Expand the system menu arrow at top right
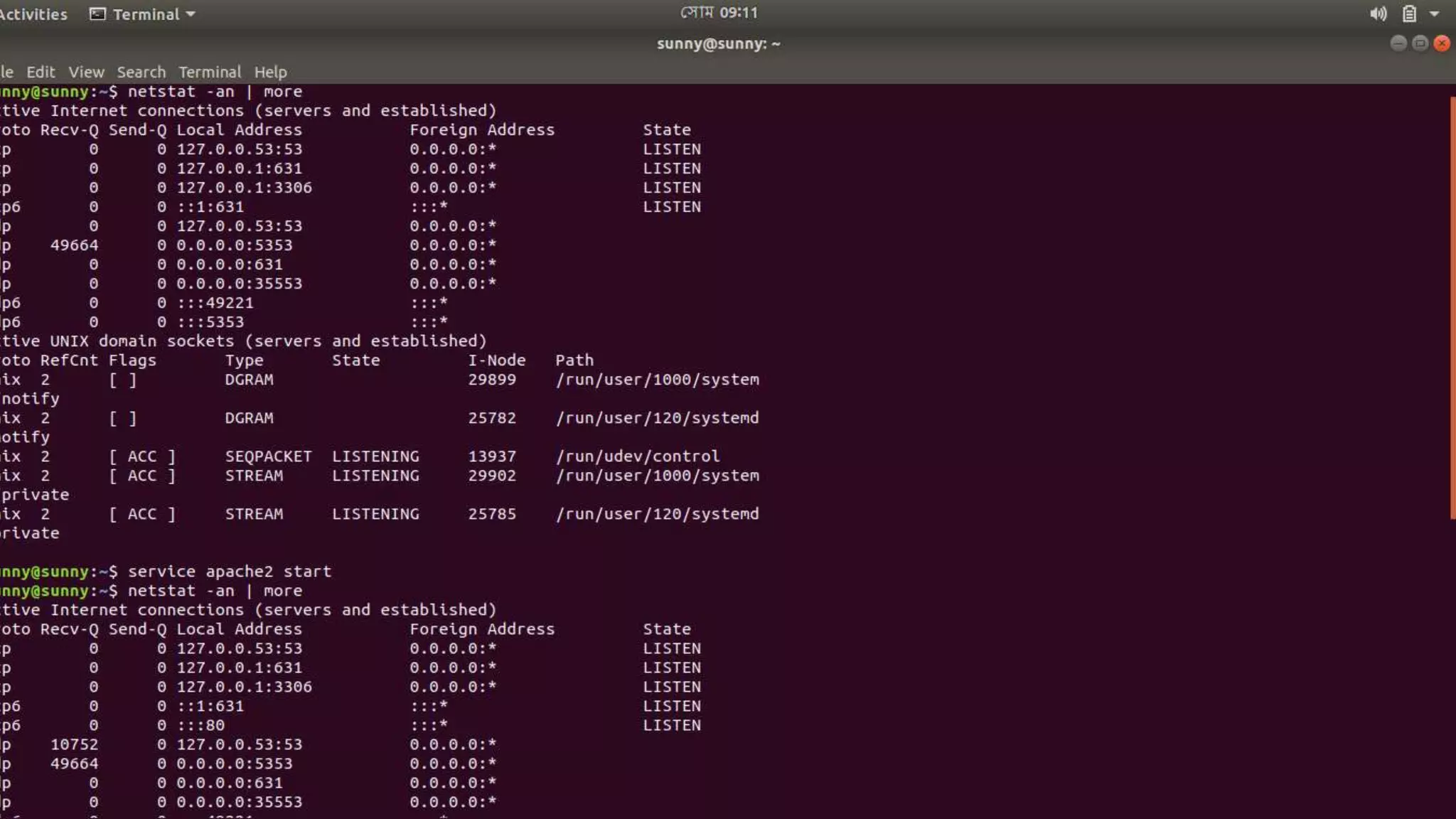Viewport: 1456px width, 819px height. click(1435, 14)
